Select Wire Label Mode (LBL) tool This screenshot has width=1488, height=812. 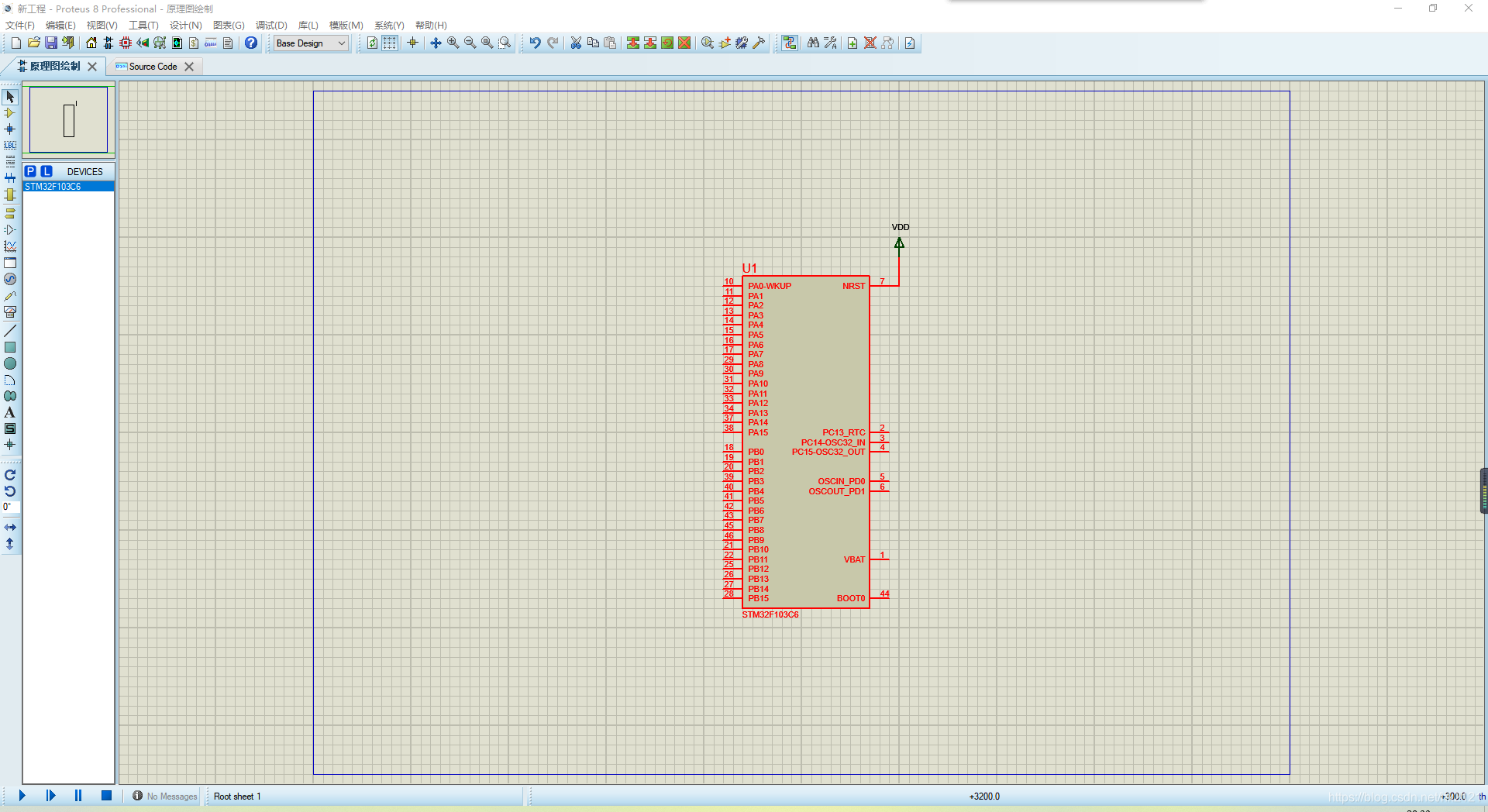(10, 146)
